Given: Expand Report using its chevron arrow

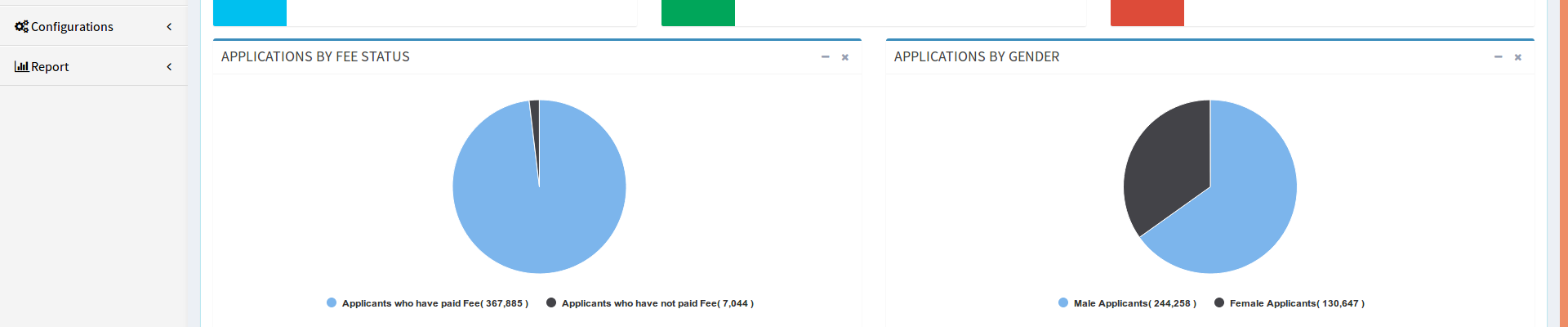Looking at the screenshot, I should click(169, 67).
